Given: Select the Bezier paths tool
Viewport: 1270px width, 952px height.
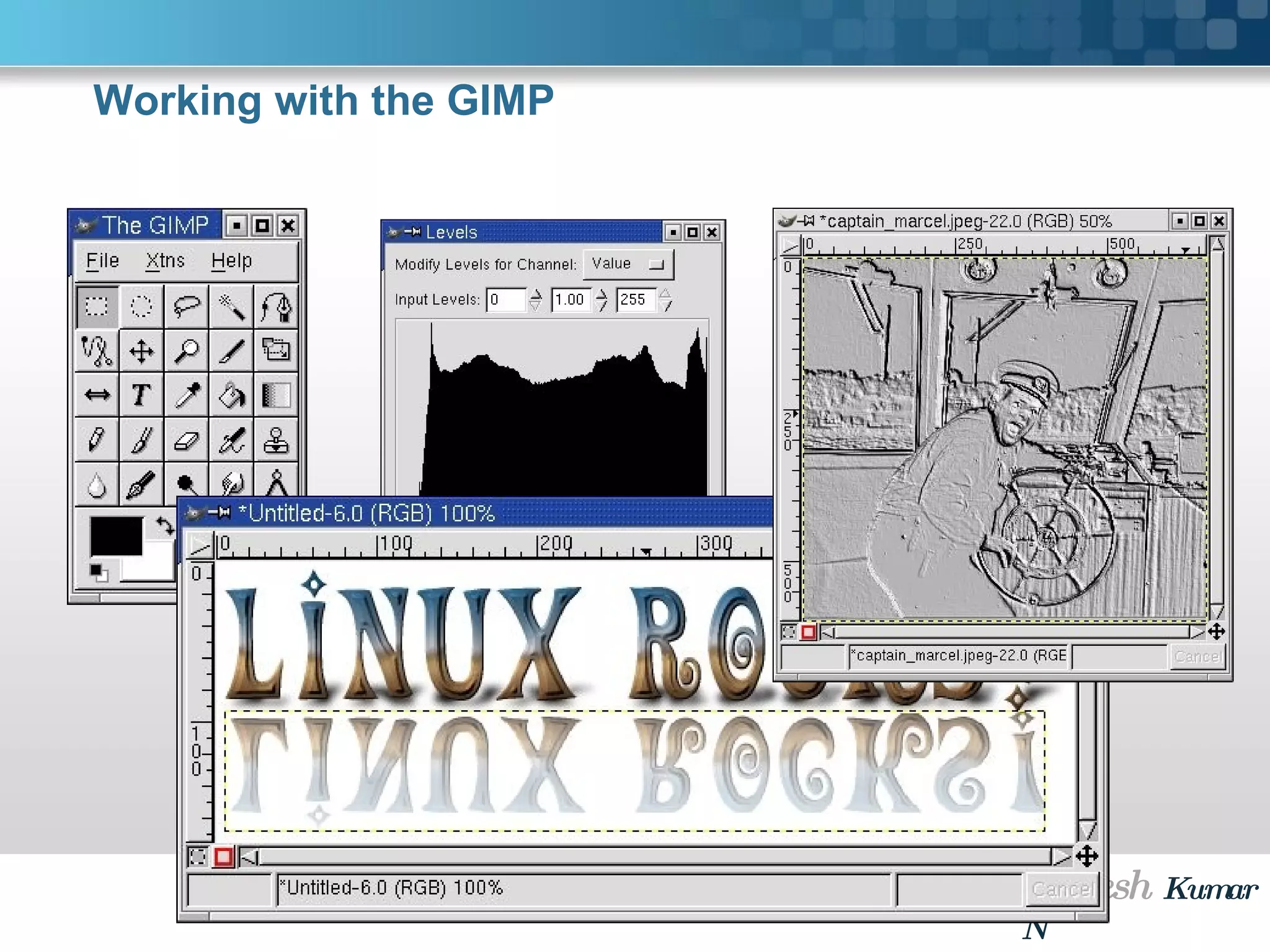Looking at the screenshot, I should [x=275, y=306].
